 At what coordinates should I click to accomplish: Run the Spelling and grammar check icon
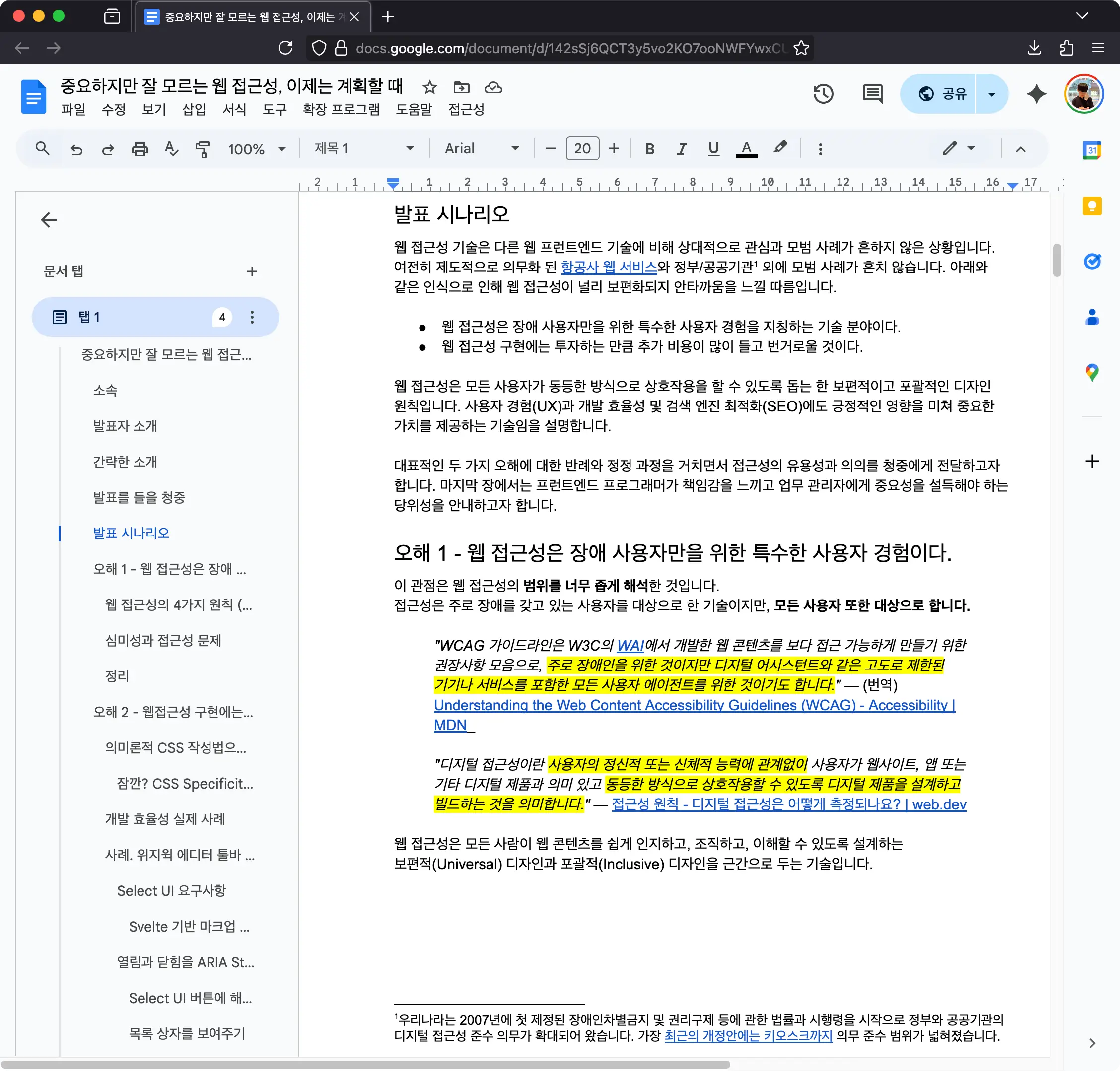[170, 149]
